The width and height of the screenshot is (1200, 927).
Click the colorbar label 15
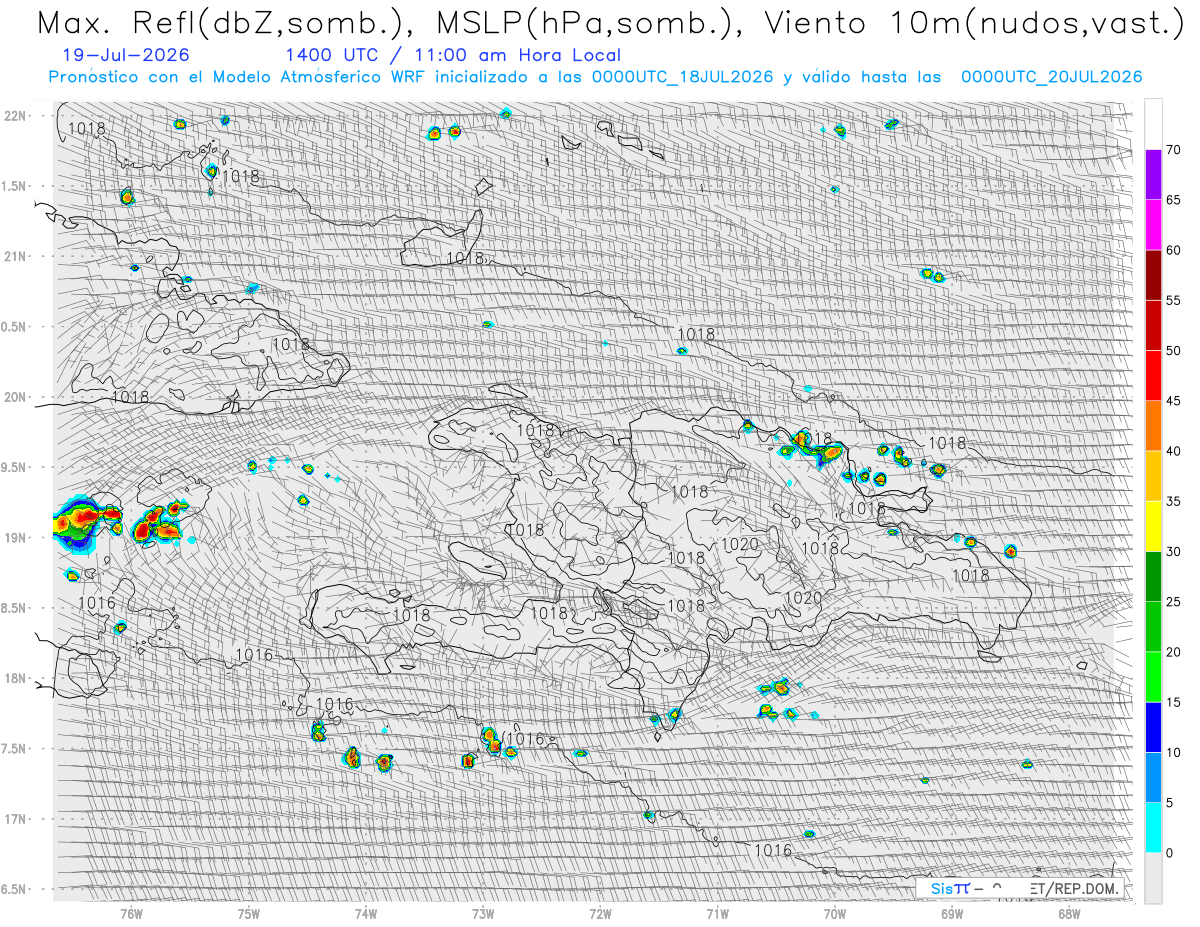1173,702
